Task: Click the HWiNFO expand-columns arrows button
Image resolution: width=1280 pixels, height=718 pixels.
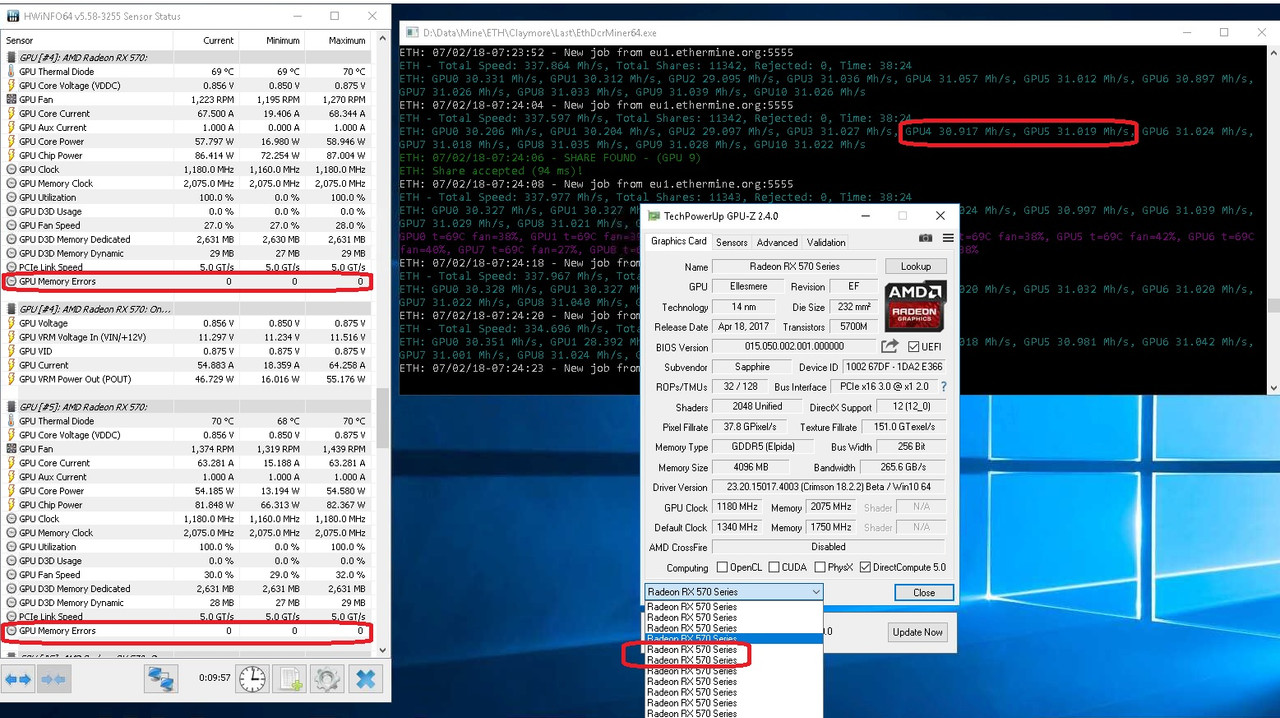Action: [x=19, y=680]
